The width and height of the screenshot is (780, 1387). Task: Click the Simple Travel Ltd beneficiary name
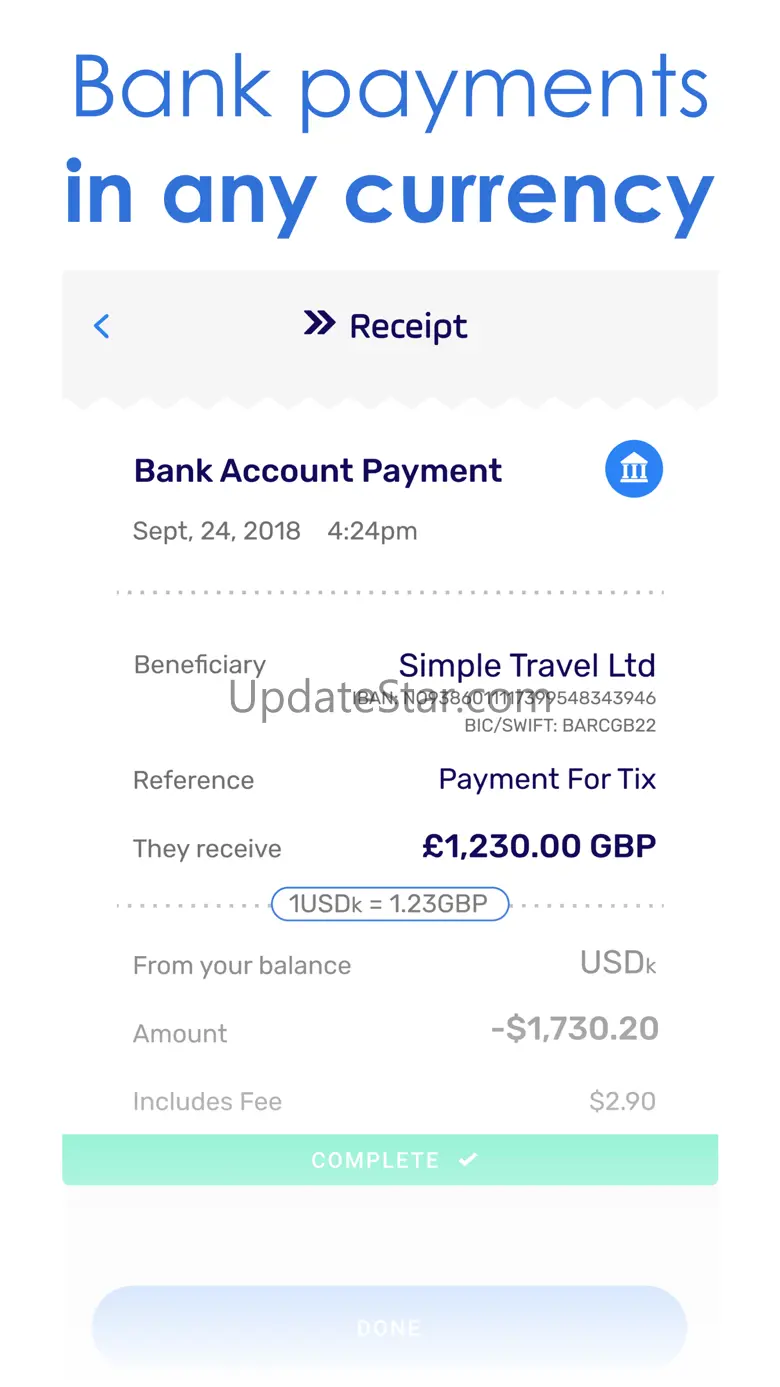click(527, 665)
